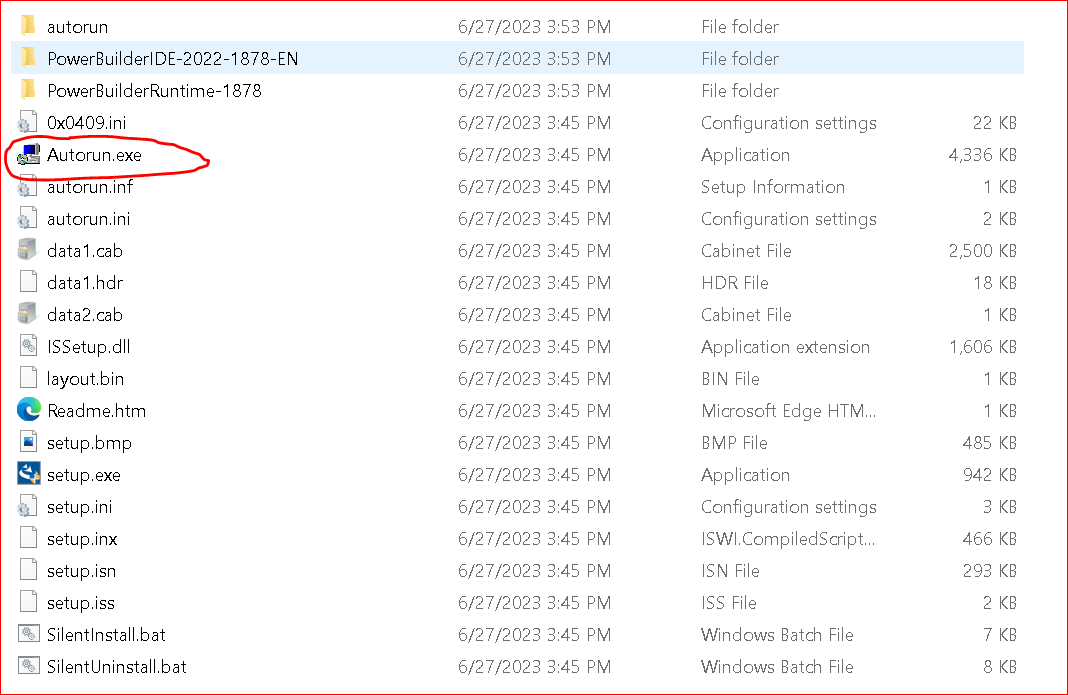Screen dimensions: 1068x695
Task: Select the setup.inx file name
Action: click(82, 539)
